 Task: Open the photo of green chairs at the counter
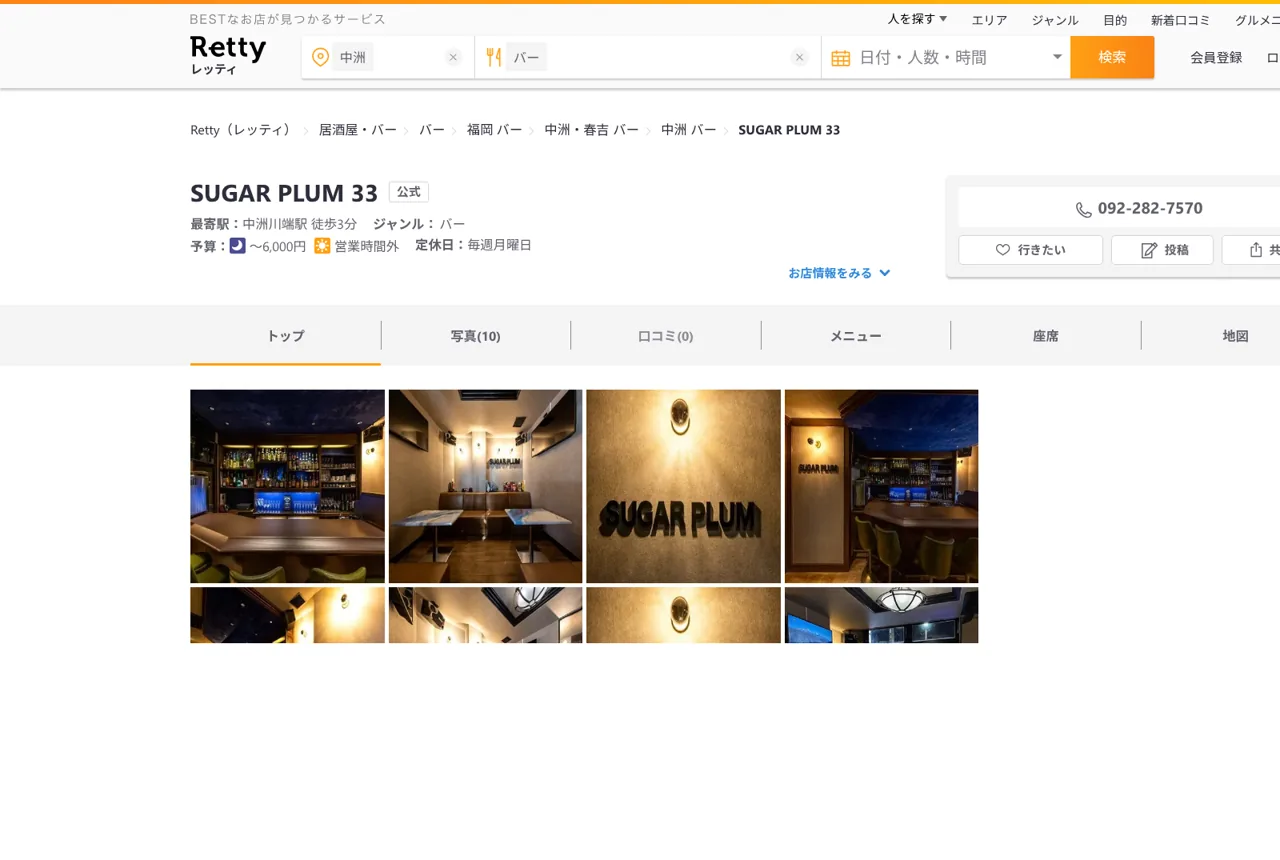pyautogui.click(x=881, y=486)
